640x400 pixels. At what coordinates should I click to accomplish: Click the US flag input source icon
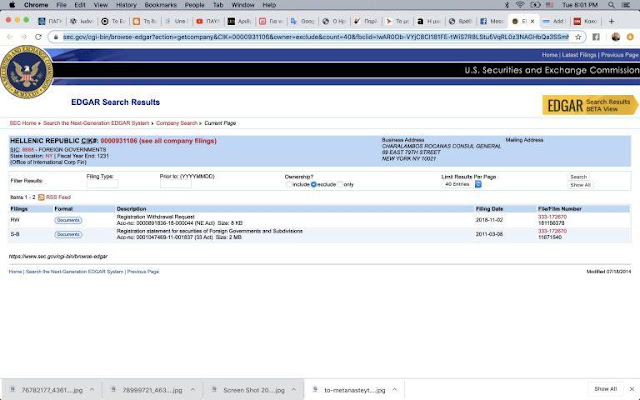click(549, 5)
